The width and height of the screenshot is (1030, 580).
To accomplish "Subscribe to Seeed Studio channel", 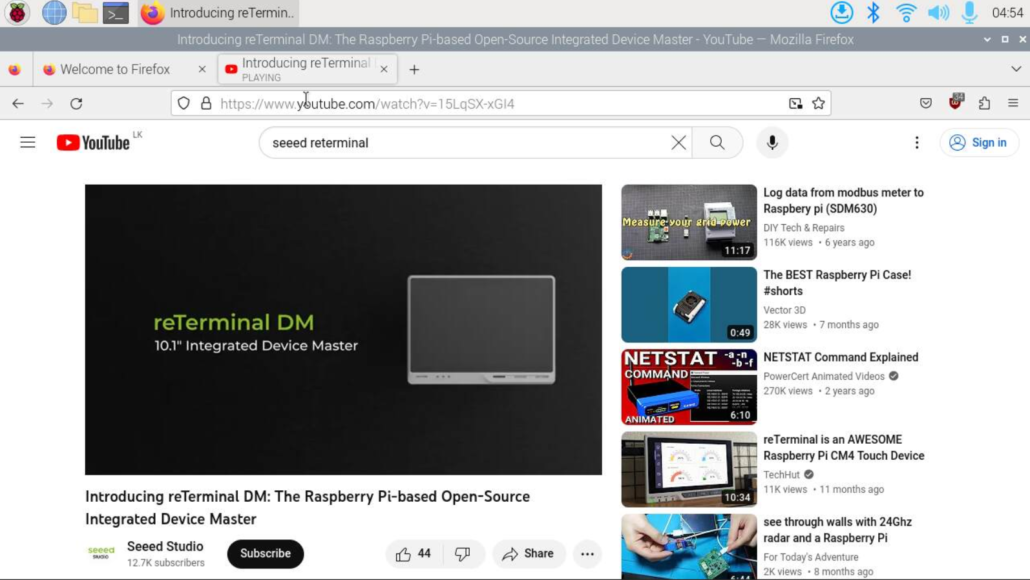I will pyautogui.click(x=265, y=554).
